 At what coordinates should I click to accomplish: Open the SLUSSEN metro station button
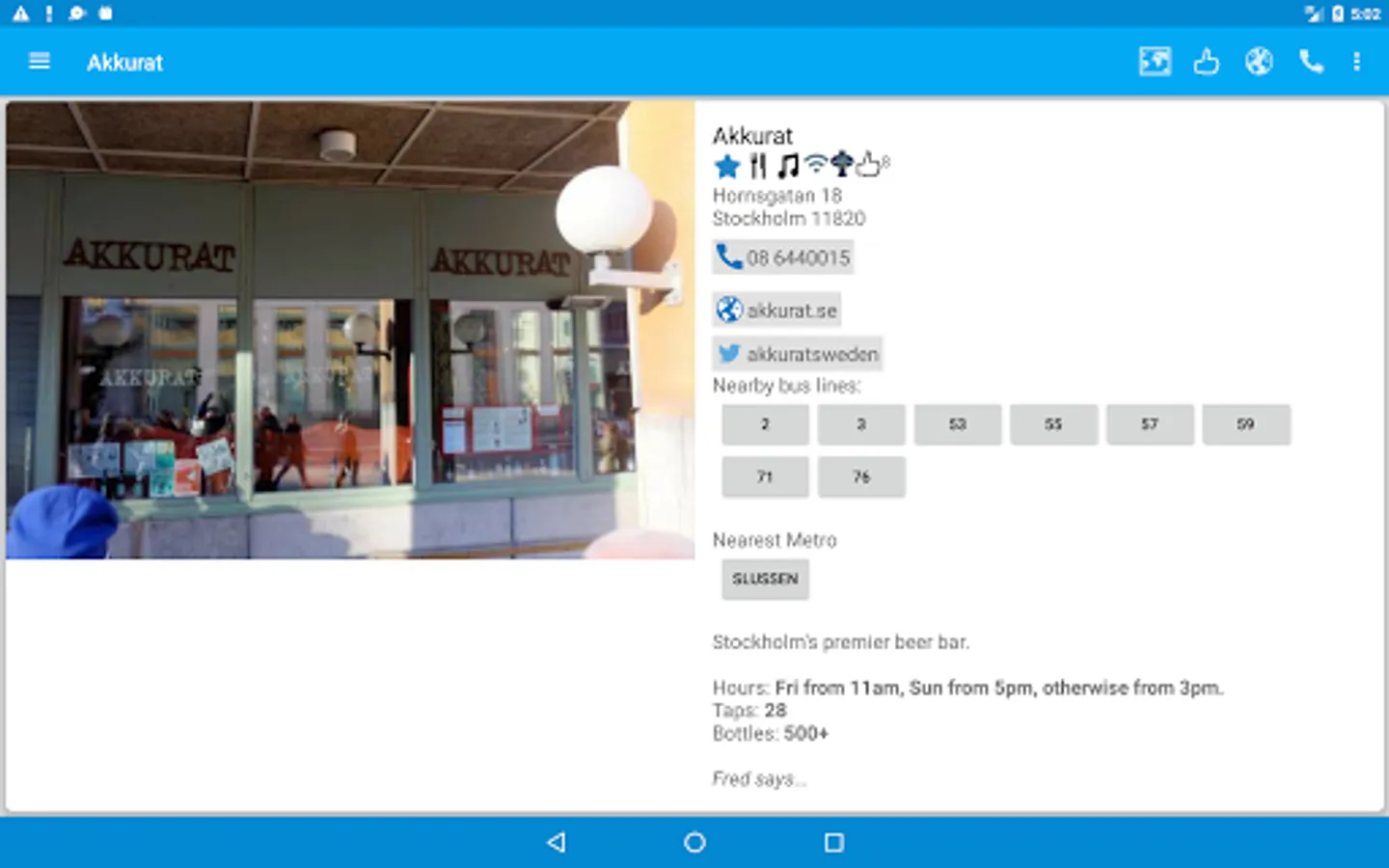[x=765, y=579]
